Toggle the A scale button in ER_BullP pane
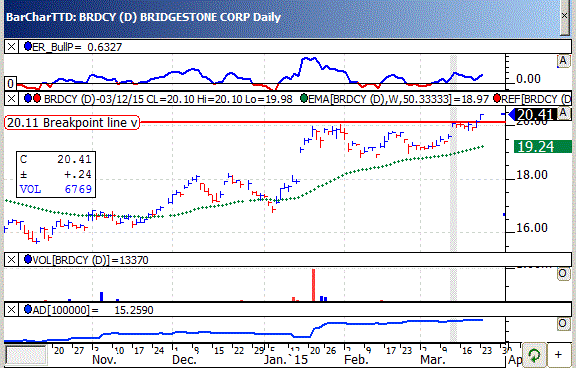 (x=563, y=61)
